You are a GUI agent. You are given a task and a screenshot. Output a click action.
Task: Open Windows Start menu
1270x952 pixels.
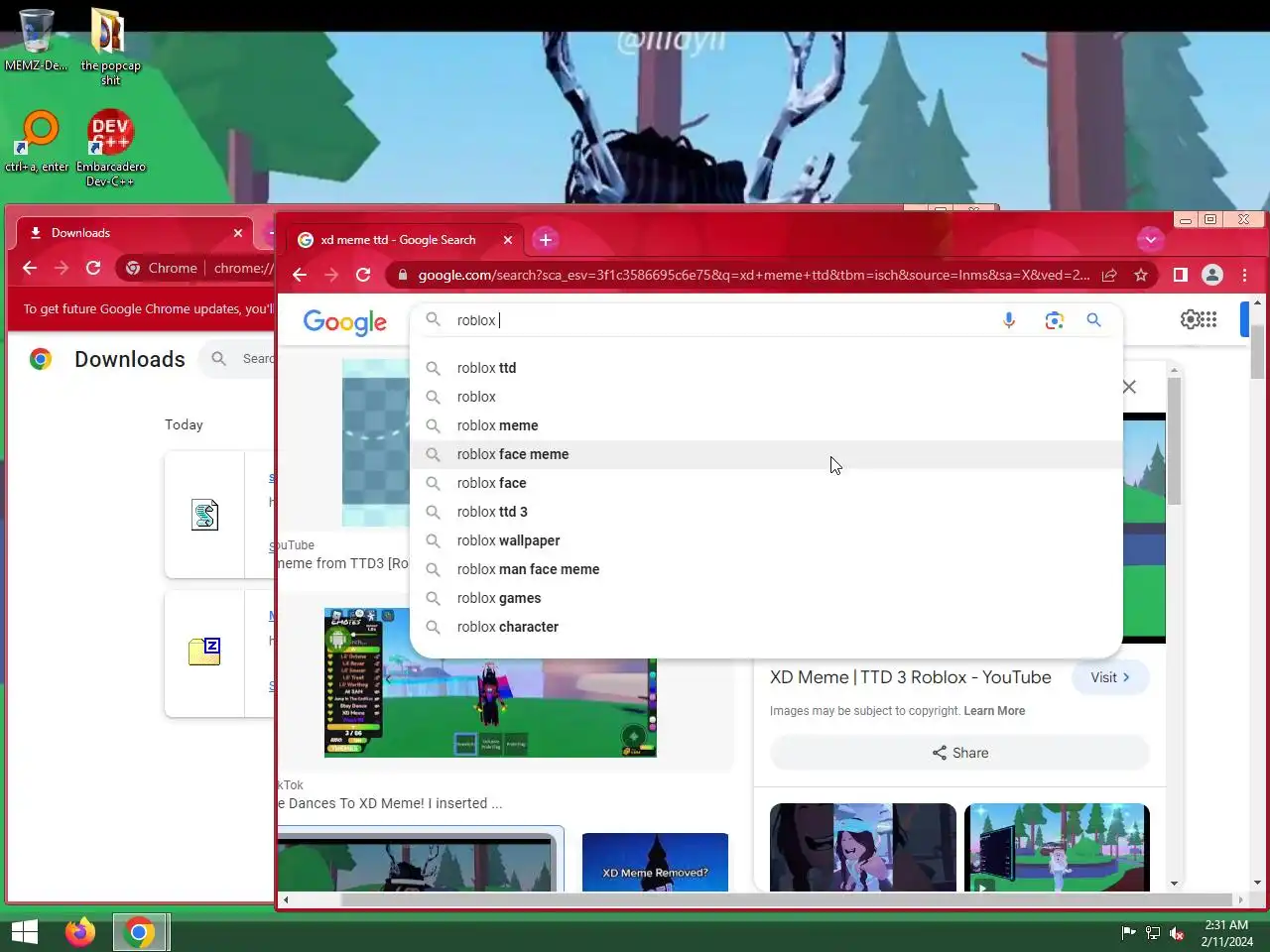click(25, 932)
